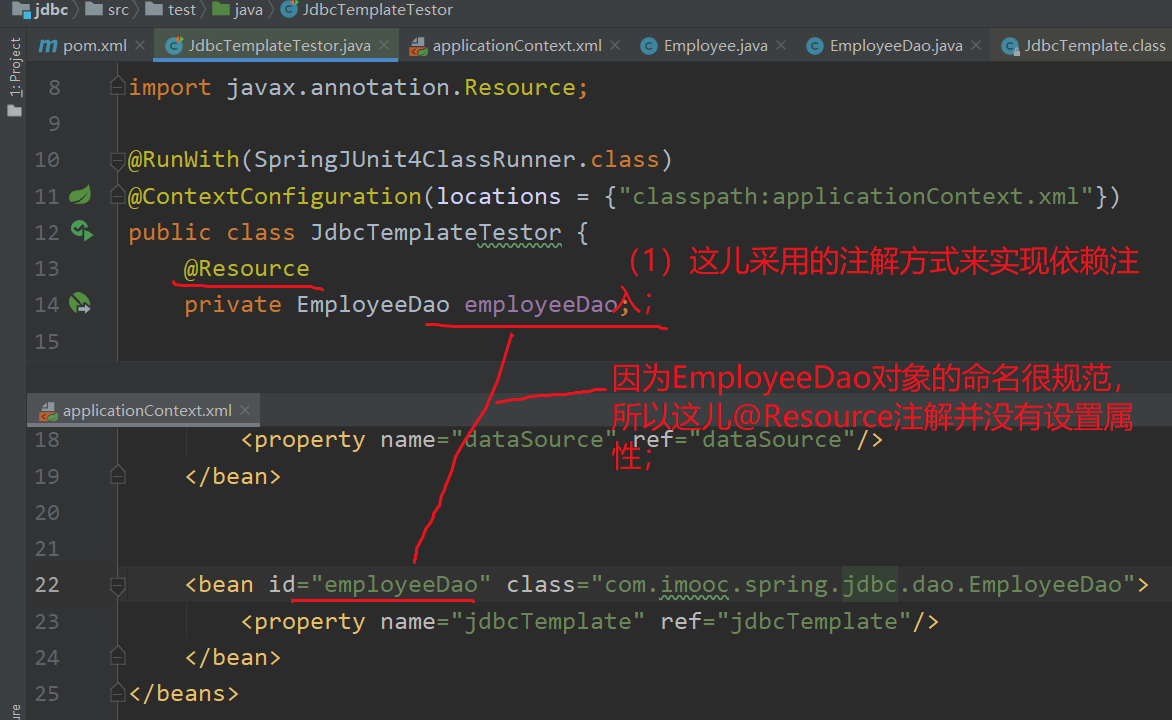
Task: Close lower split applicationContext.xml tab
Action: tap(245, 410)
